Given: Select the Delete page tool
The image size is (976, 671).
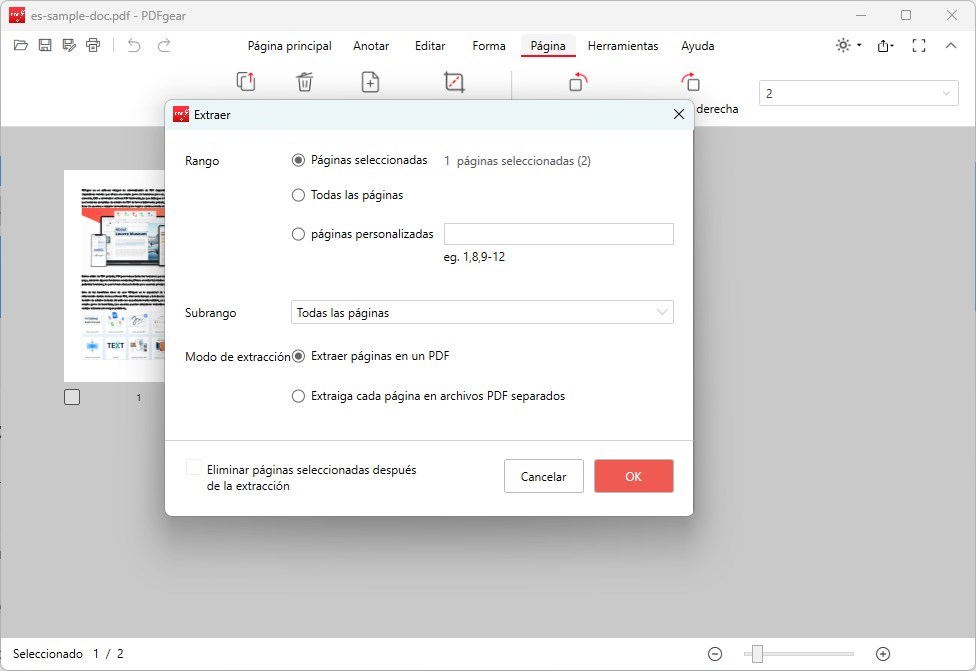Looking at the screenshot, I should [x=305, y=82].
